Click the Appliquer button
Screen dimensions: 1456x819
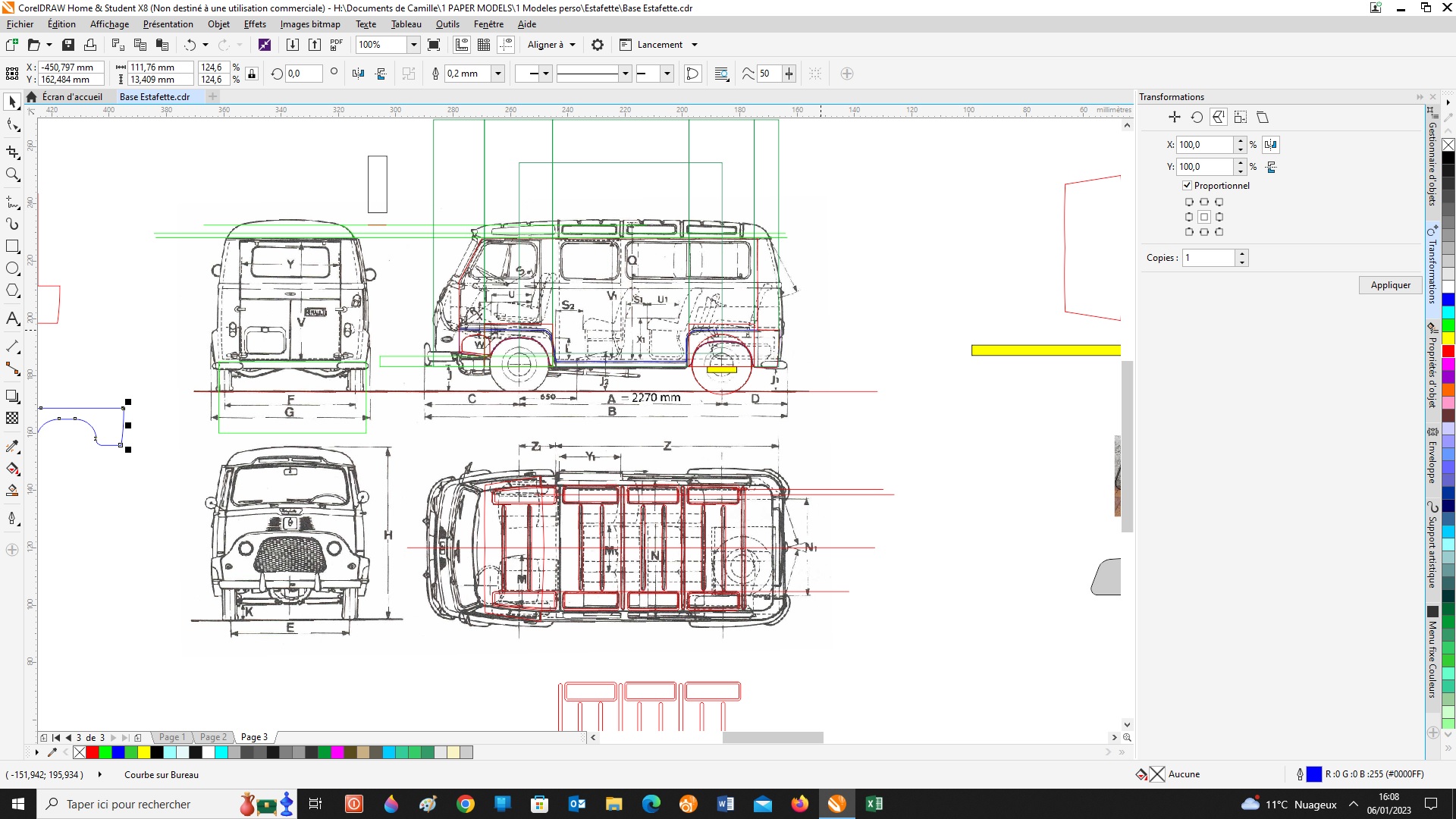(1390, 285)
